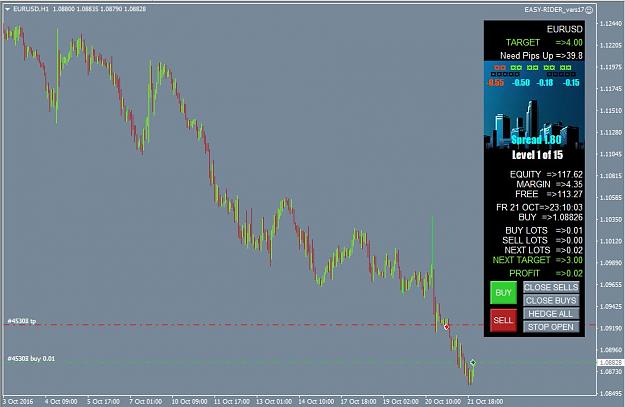Click the EASY-RIDER smiley face icon
The image size is (625, 407).
click(x=589, y=10)
